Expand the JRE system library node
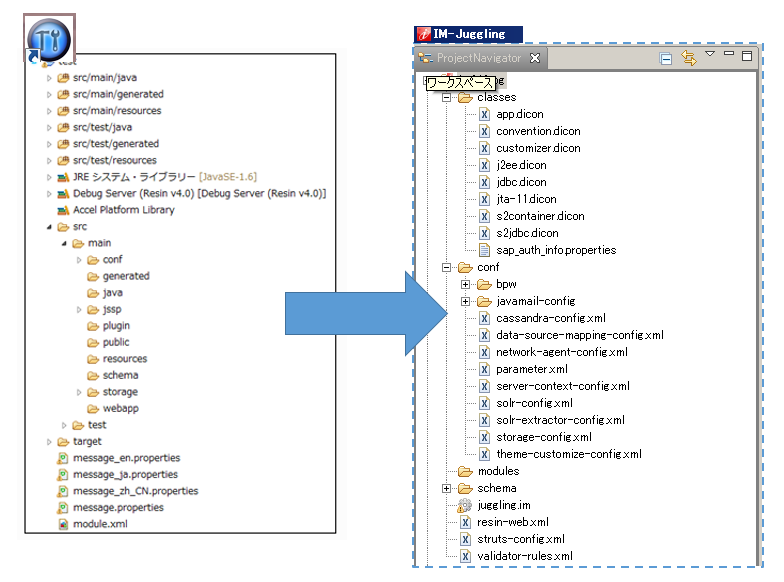The image size is (784, 582). (x=49, y=177)
